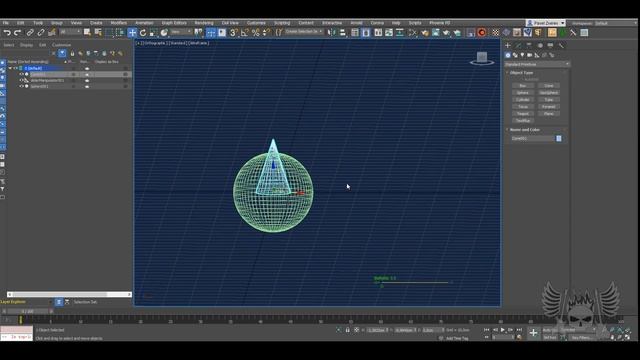The height and width of the screenshot is (360, 640).
Task: Select the Lights category icon
Action: click(522, 55)
